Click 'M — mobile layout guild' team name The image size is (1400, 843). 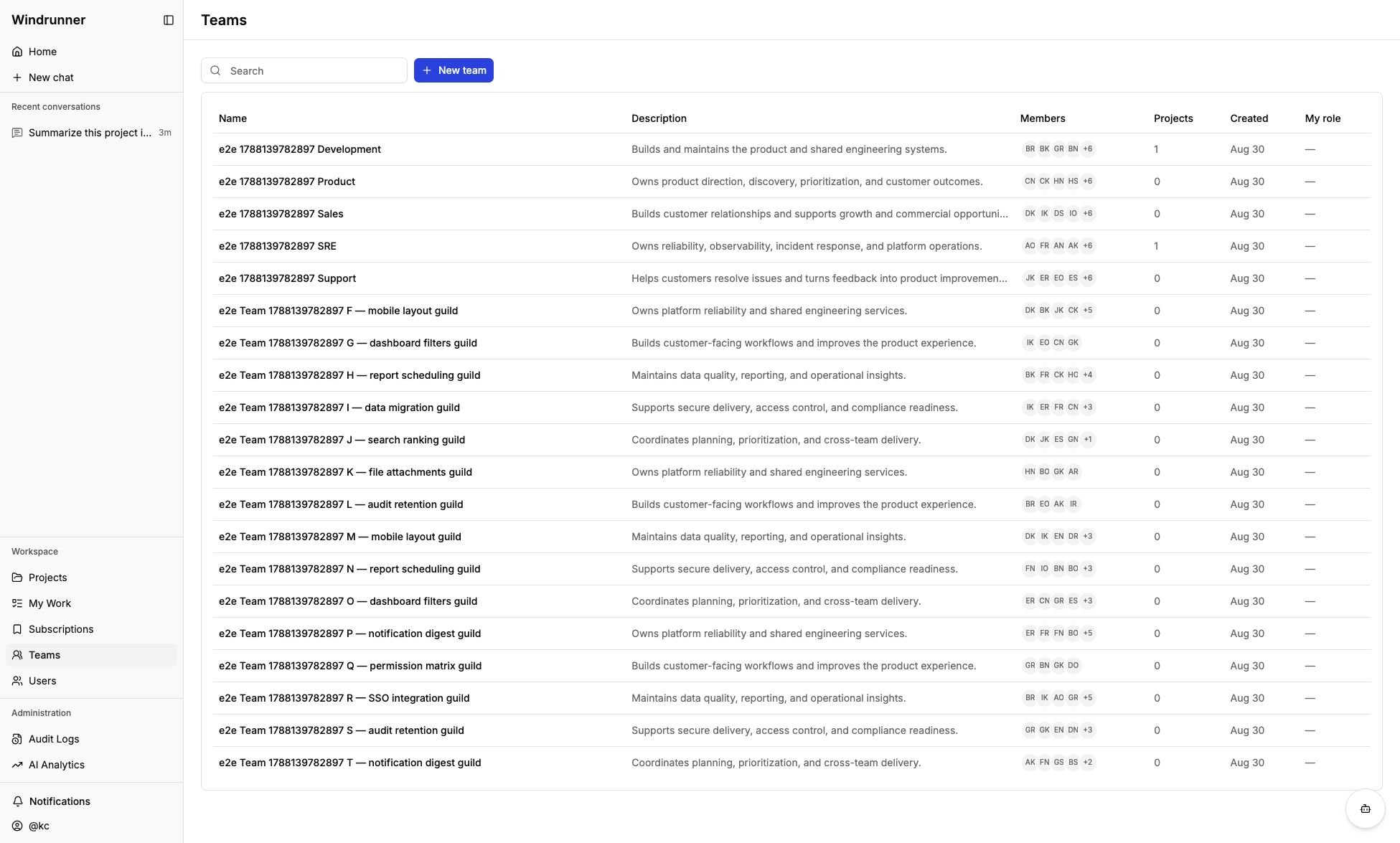340,537
